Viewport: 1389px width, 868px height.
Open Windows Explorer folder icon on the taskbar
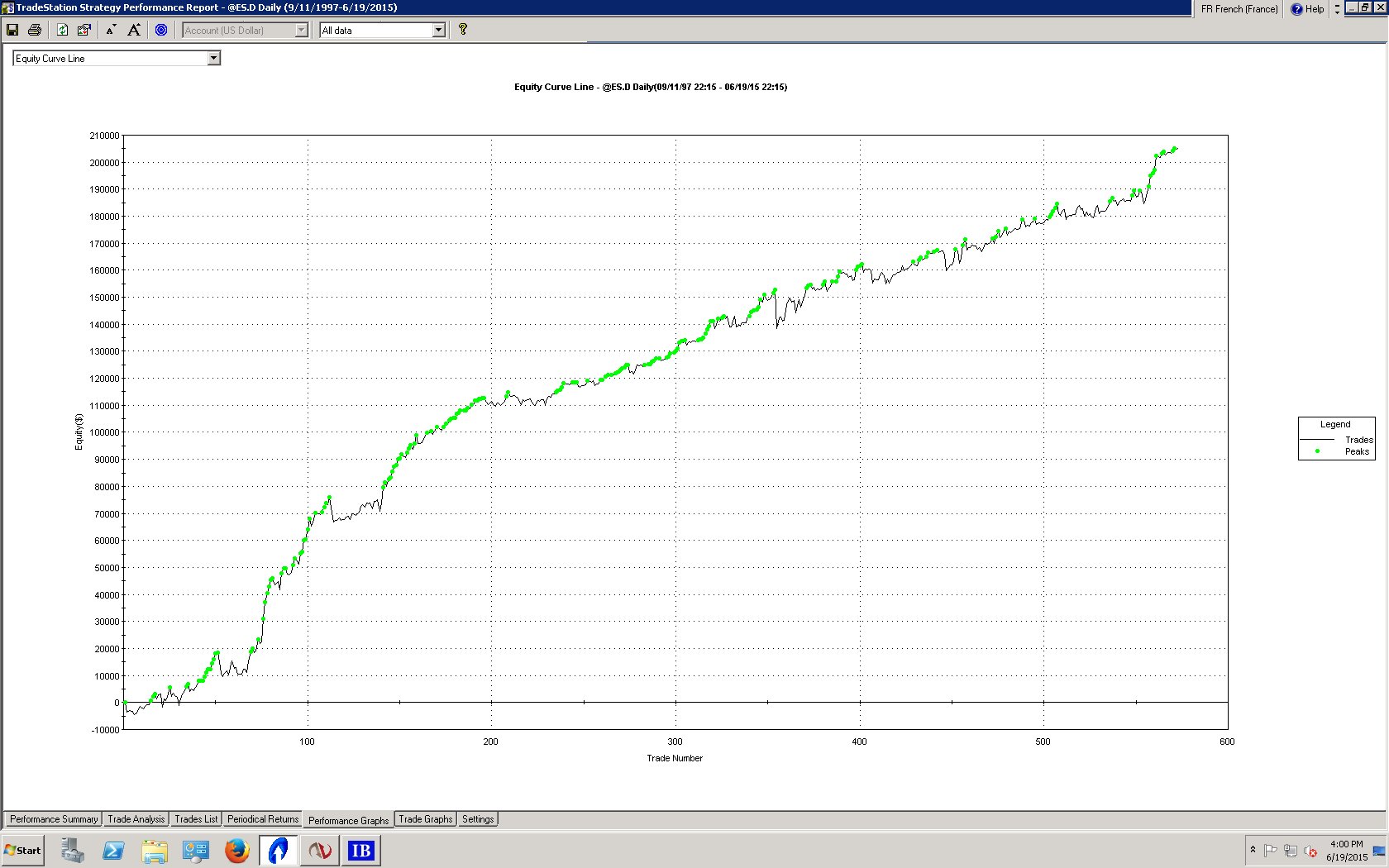point(155,850)
